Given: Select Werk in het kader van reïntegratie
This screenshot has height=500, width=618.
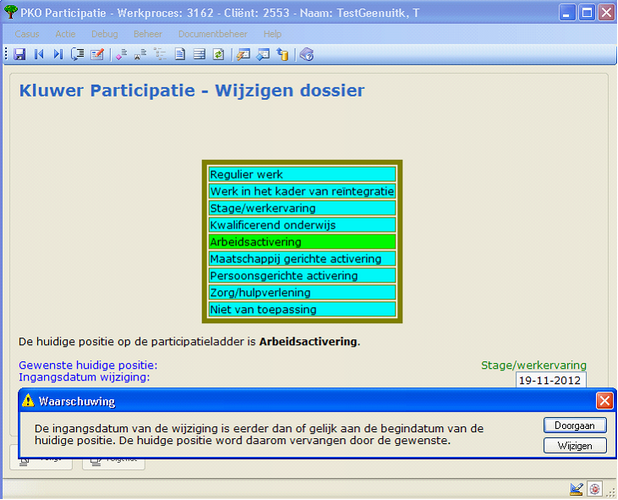Looking at the screenshot, I should [x=302, y=191].
